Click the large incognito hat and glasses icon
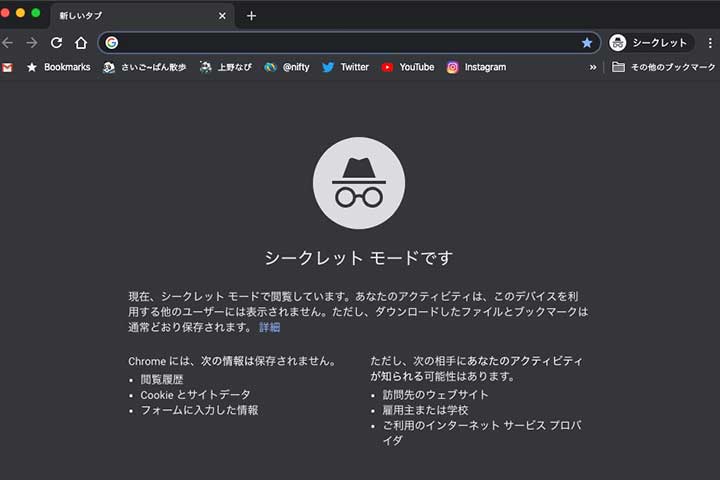Image resolution: width=720 pixels, height=480 pixels. [x=359, y=183]
